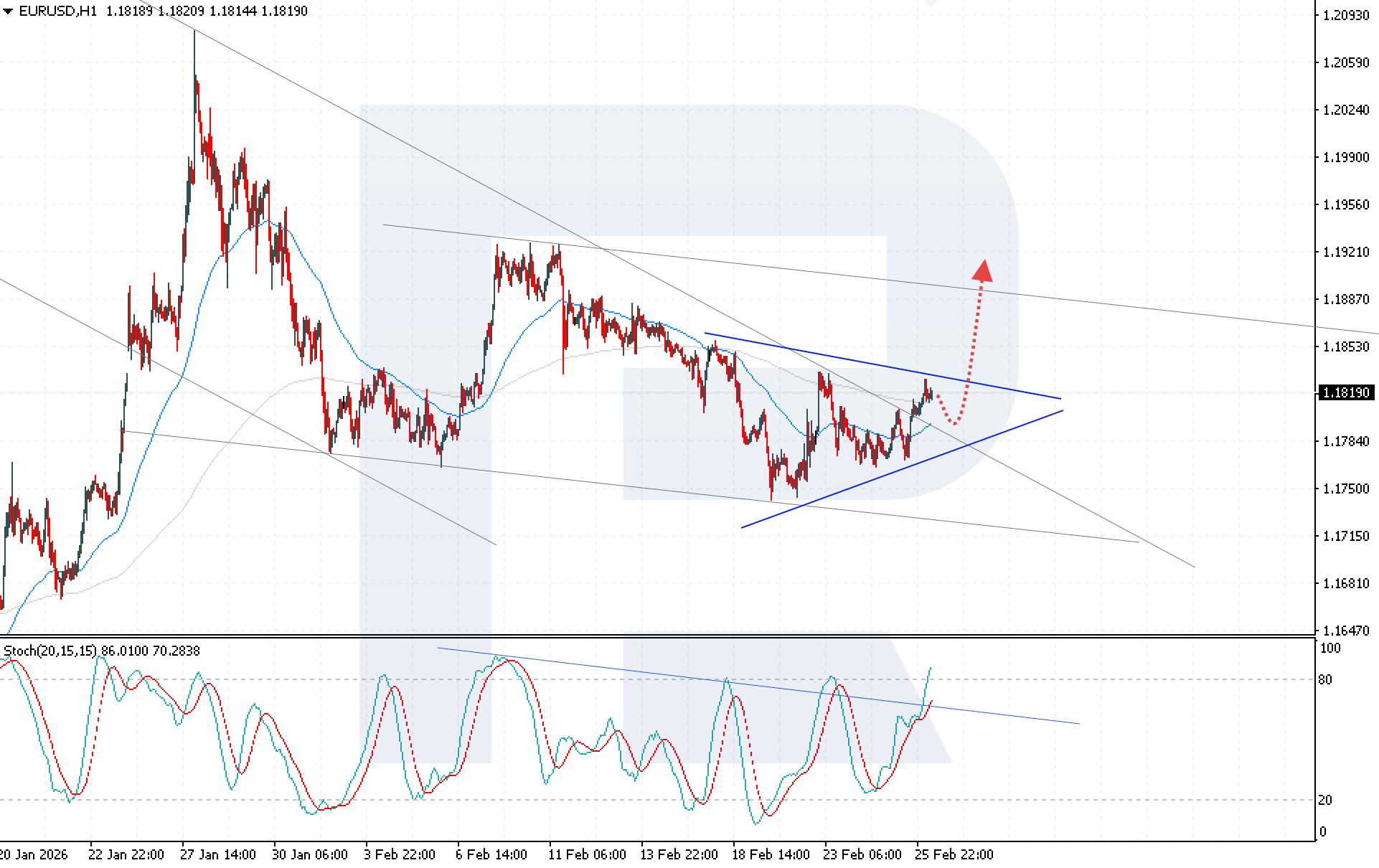
Task: Click the Stoch(20,15,15) indicator label
Action: click(50, 651)
